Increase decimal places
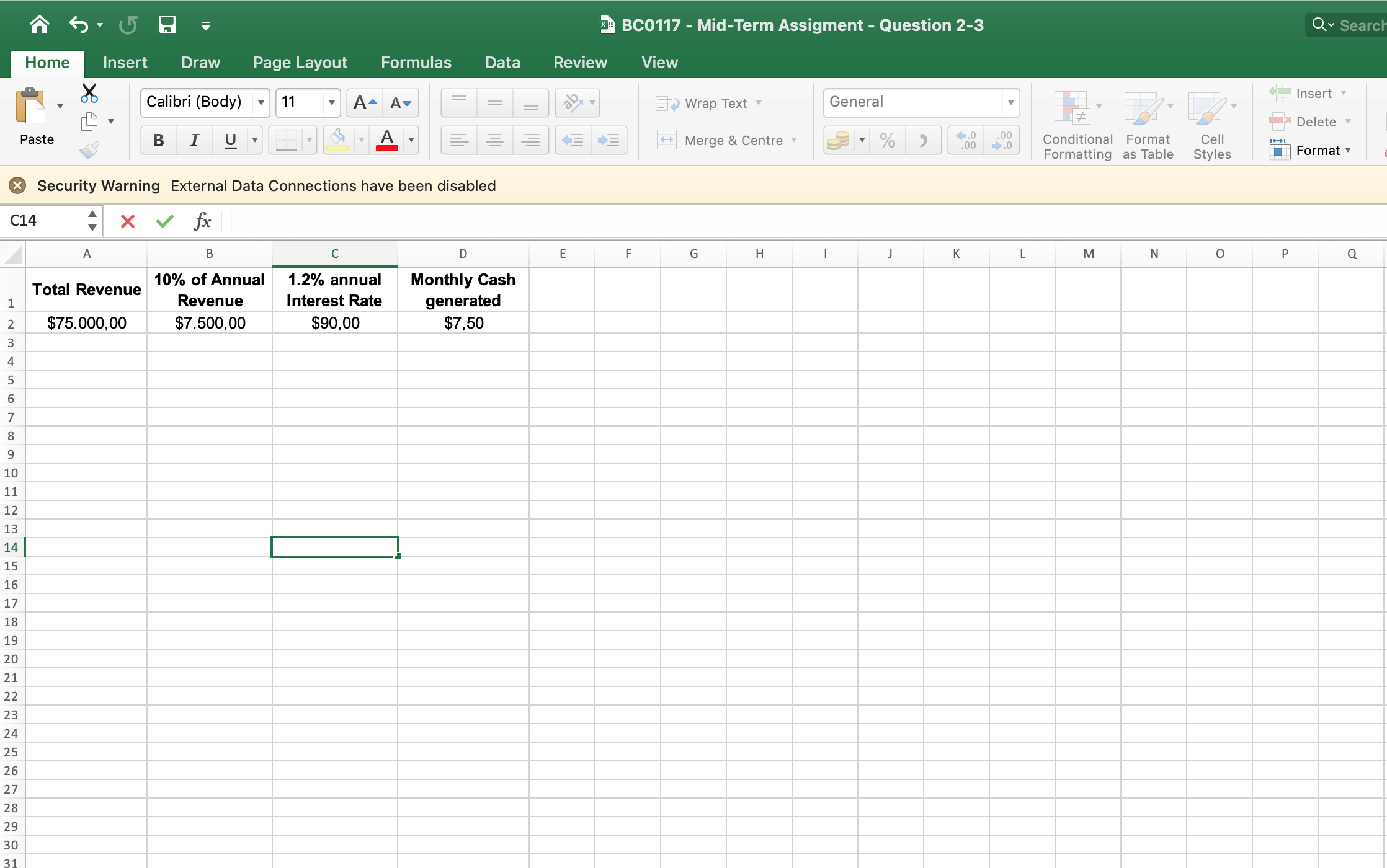 (966, 140)
